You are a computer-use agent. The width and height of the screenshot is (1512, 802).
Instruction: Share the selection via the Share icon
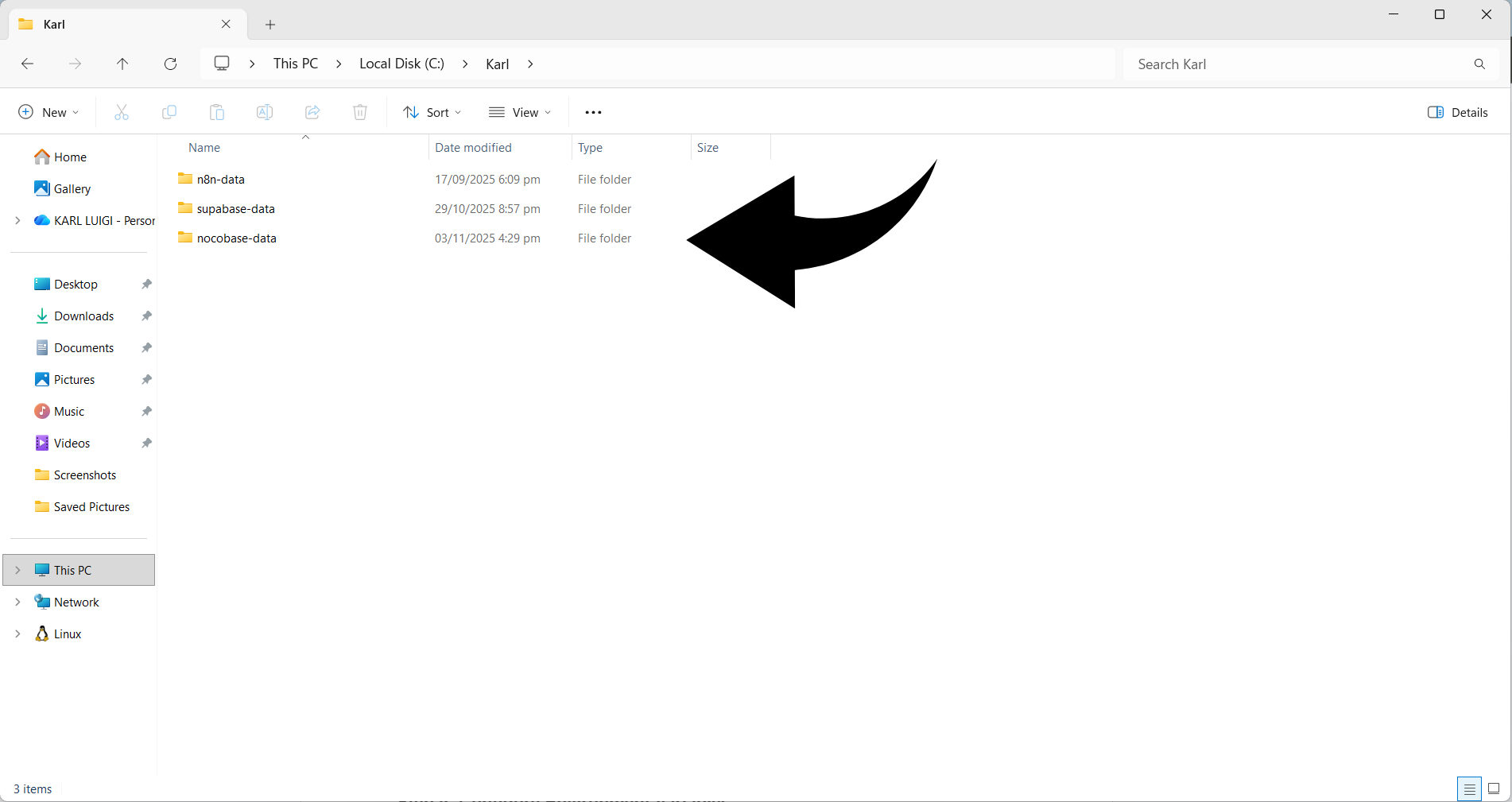coord(312,112)
